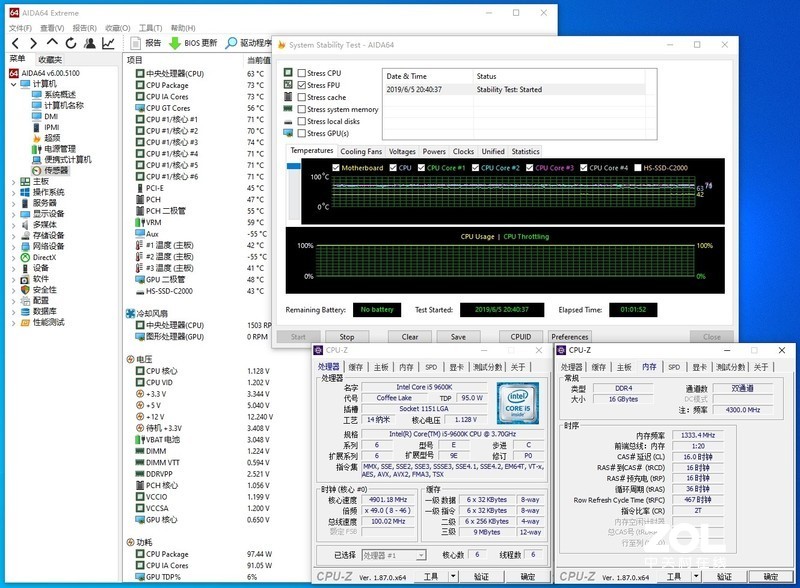Image resolution: width=800 pixels, height=588 pixels.
Task: Click the user icon in AIDA64 toolbar
Action: pyautogui.click(x=89, y=43)
